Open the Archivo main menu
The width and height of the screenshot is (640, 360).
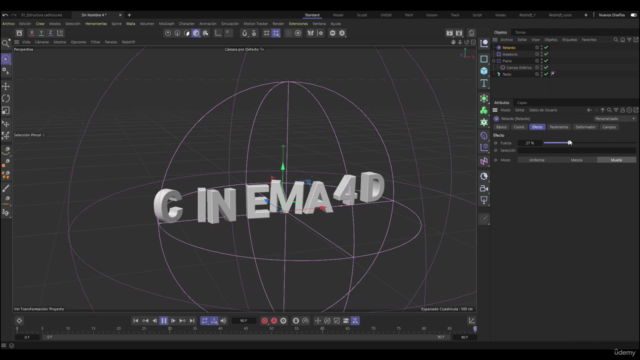[x=8, y=24]
